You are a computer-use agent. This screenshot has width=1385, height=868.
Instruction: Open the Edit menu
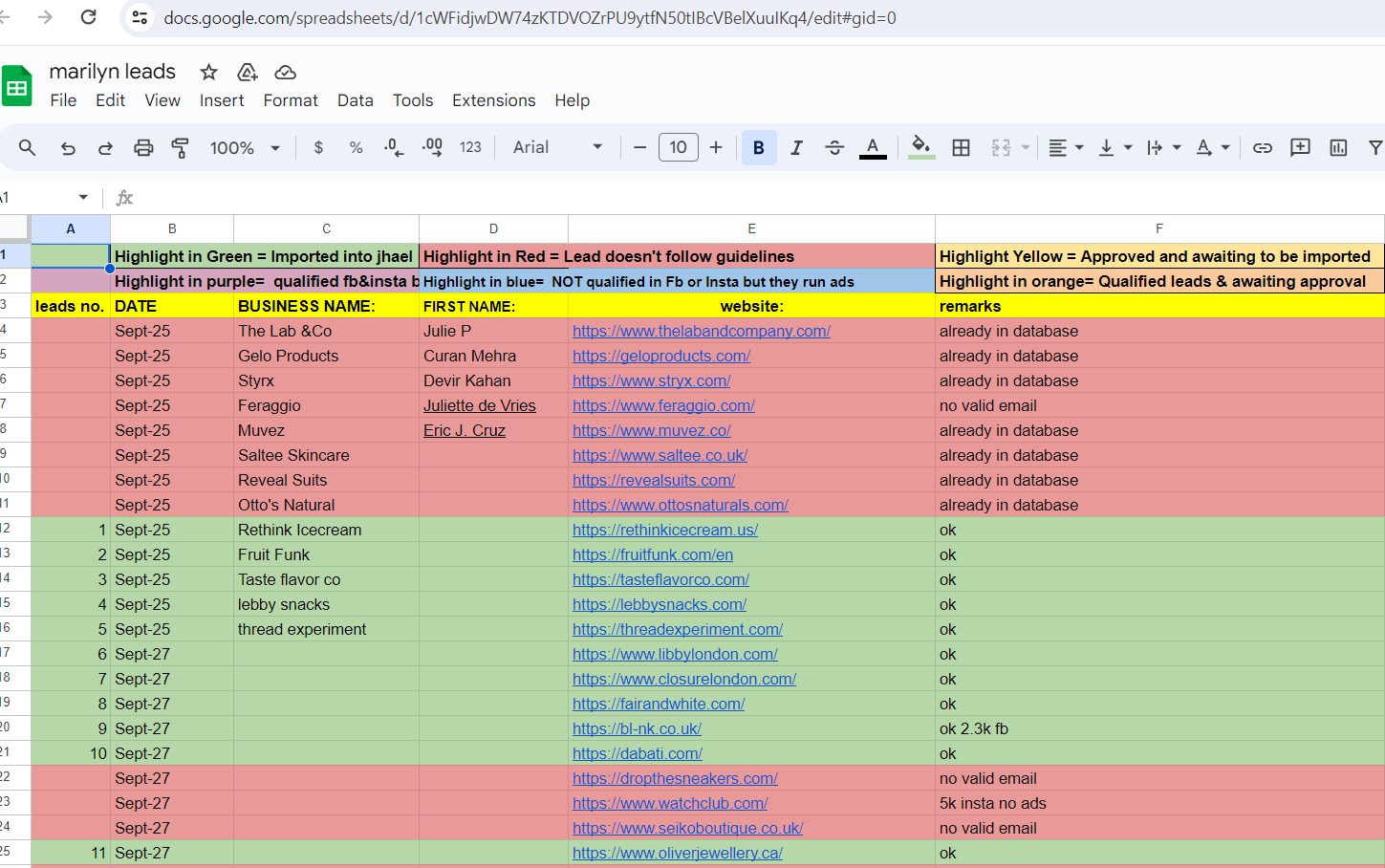[110, 100]
